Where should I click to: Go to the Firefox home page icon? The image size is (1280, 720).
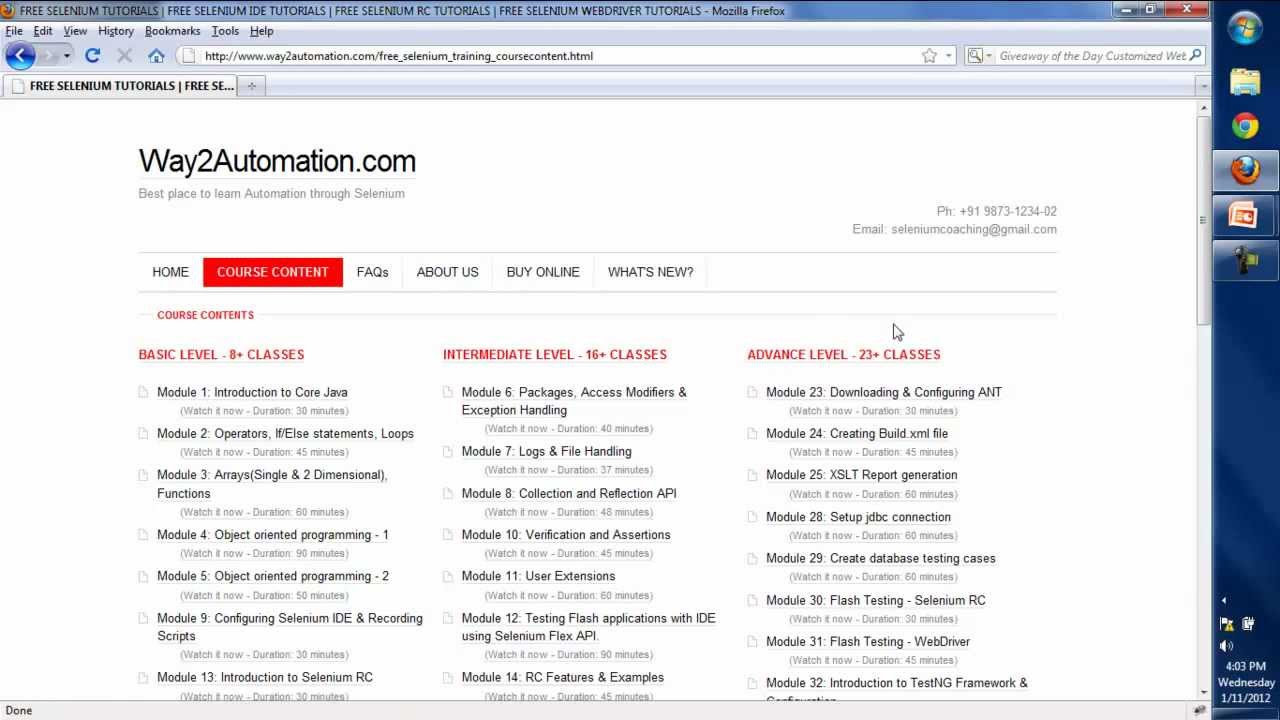pos(156,56)
